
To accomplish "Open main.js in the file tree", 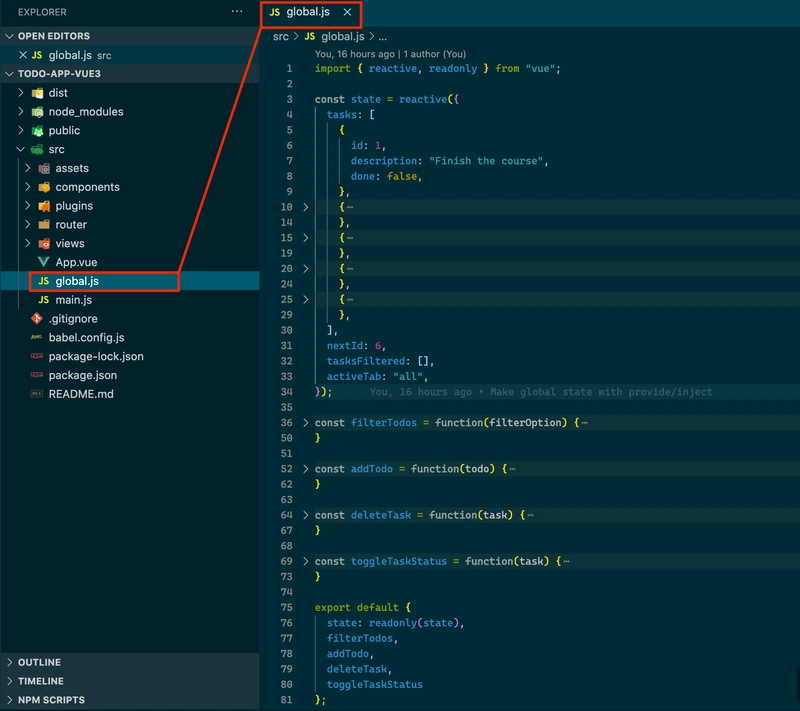I will (130, 300).
